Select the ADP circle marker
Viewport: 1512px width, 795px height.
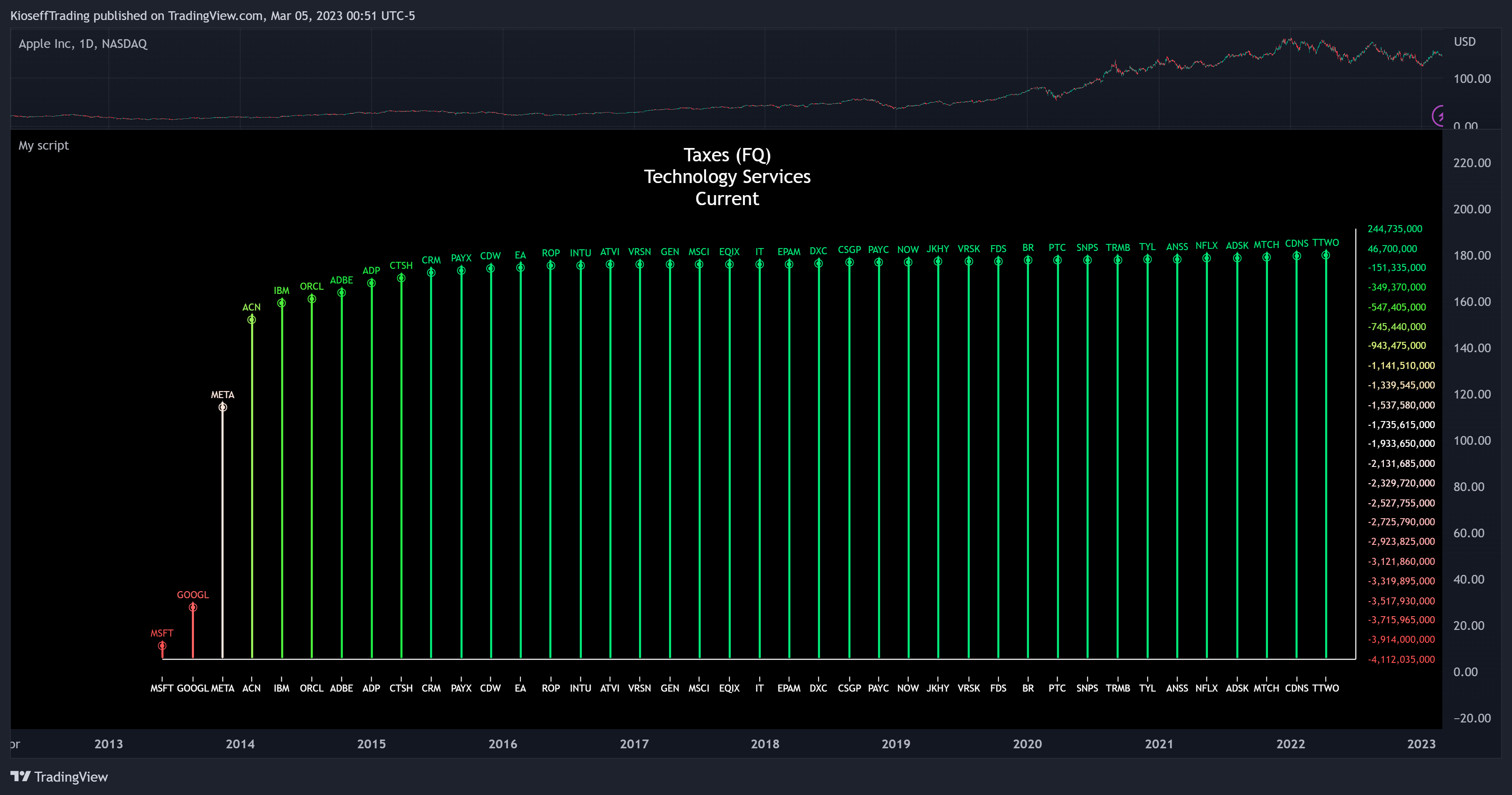click(x=372, y=283)
